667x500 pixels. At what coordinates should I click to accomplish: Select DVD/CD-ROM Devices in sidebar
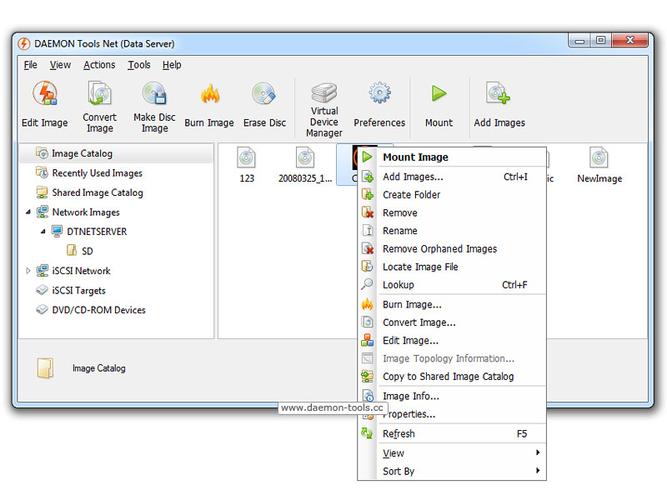tap(98, 310)
